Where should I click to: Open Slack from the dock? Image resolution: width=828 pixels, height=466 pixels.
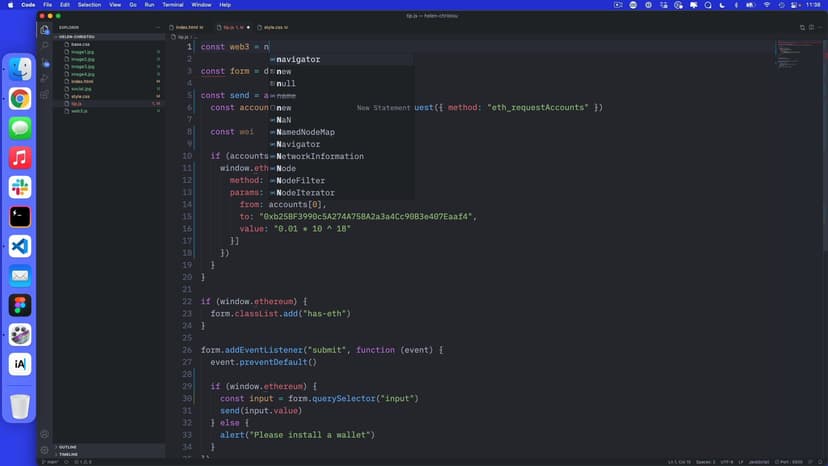20,187
